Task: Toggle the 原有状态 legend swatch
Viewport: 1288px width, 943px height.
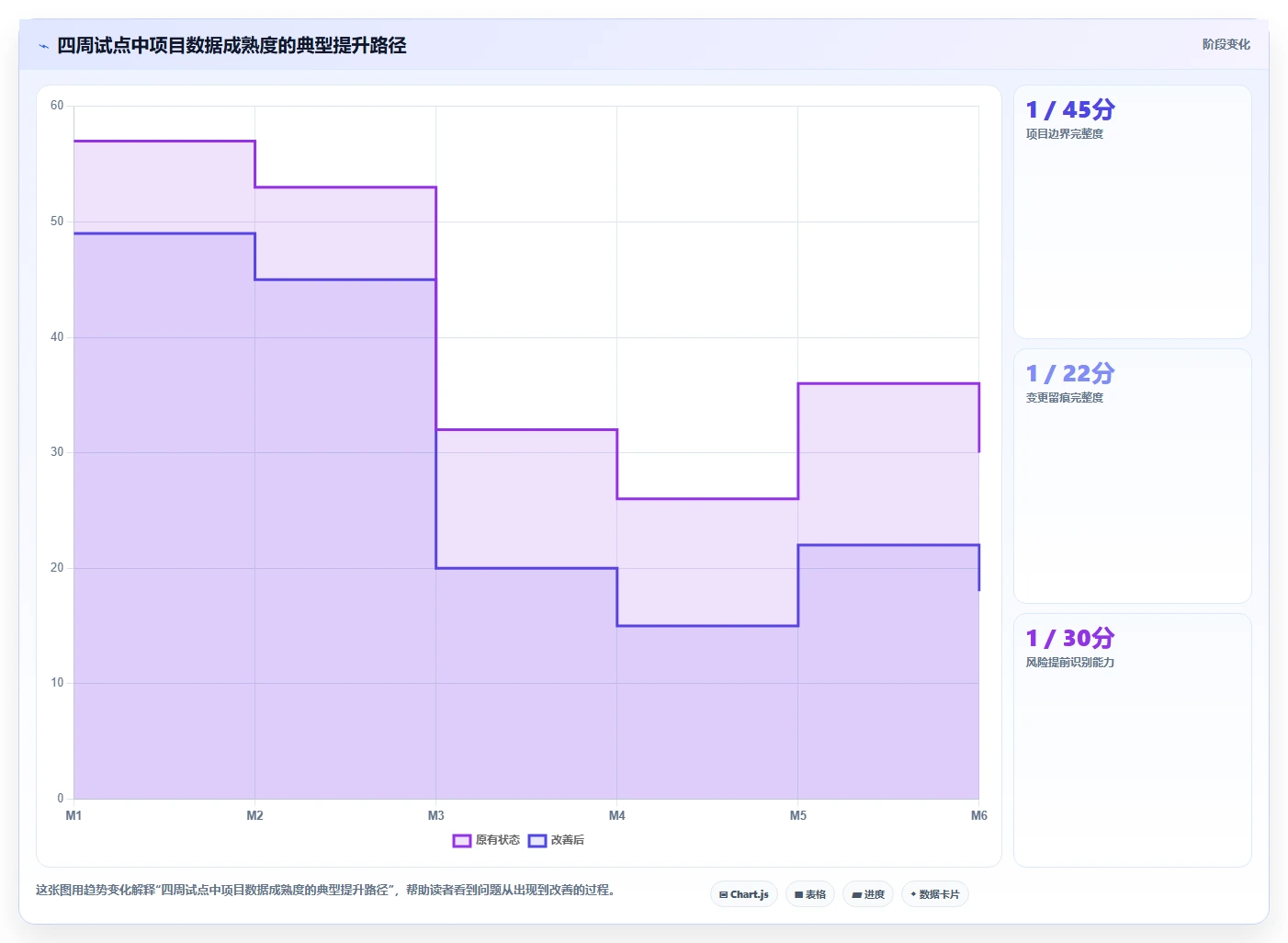Action: pos(462,840)
